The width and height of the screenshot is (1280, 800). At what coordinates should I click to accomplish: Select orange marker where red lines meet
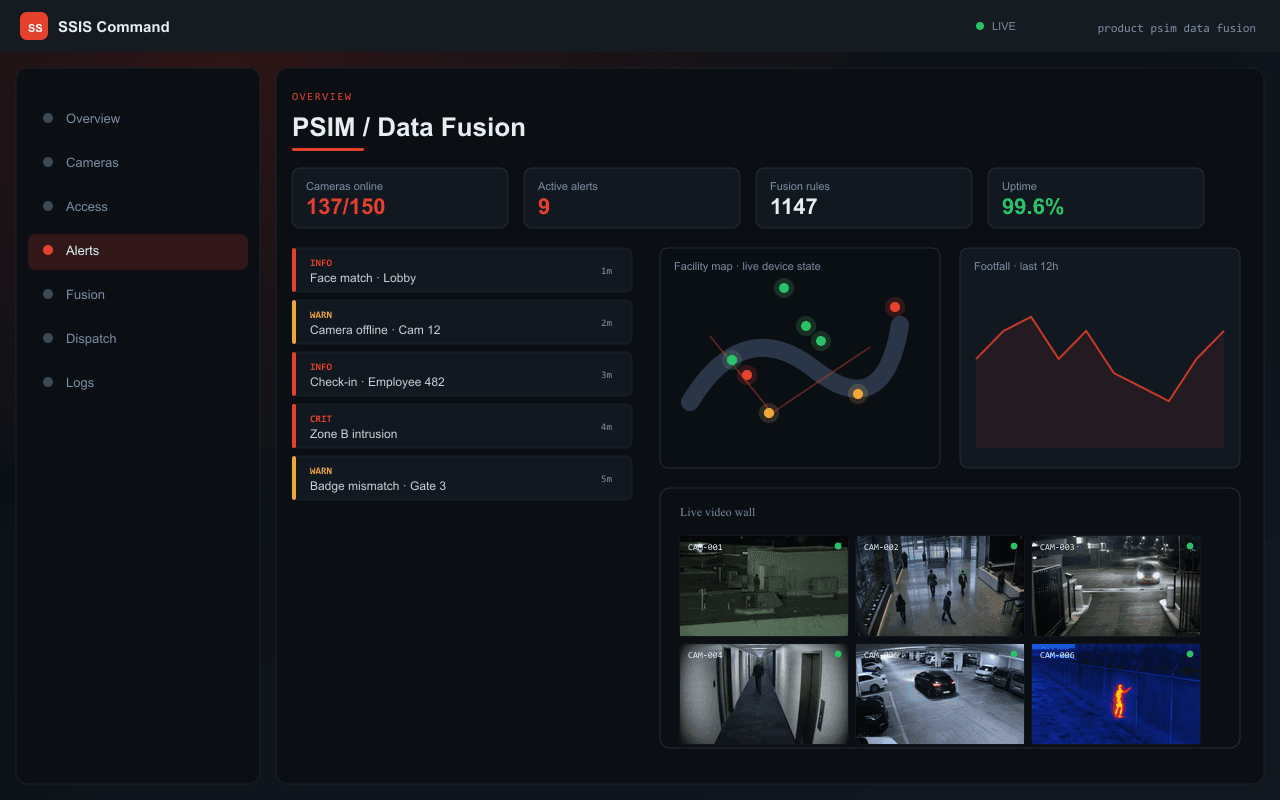click(x=769, y=413)
